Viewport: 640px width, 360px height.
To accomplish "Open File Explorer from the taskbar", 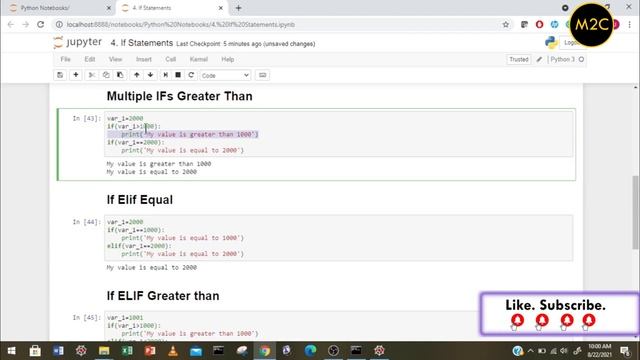I will point(104,351).
